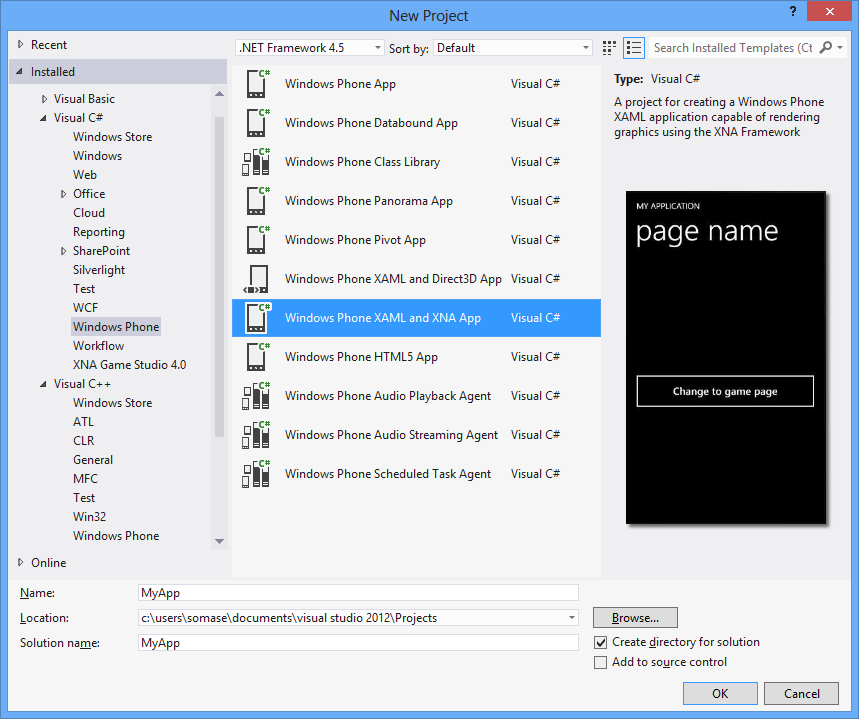The image size is (859, 719).
Task: Click the Audio Playback Agent icon
Action: pos(256,396)
